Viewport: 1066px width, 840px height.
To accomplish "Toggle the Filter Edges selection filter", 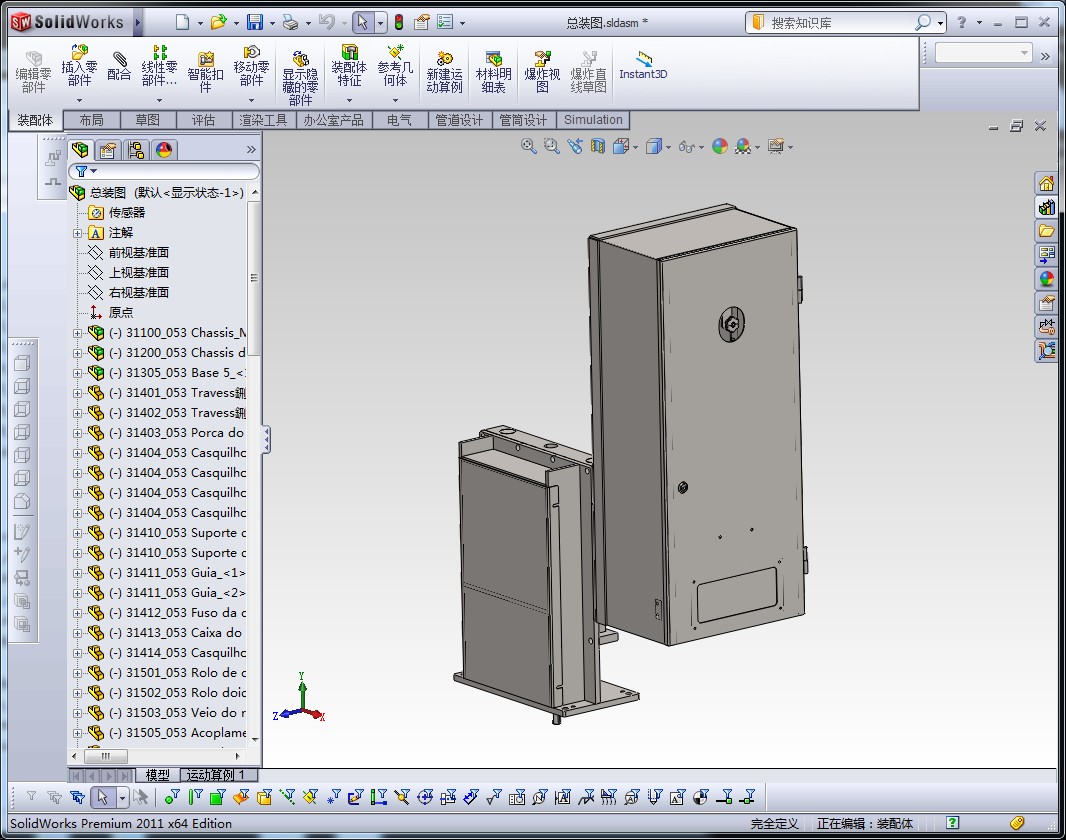I will point(195,797).
